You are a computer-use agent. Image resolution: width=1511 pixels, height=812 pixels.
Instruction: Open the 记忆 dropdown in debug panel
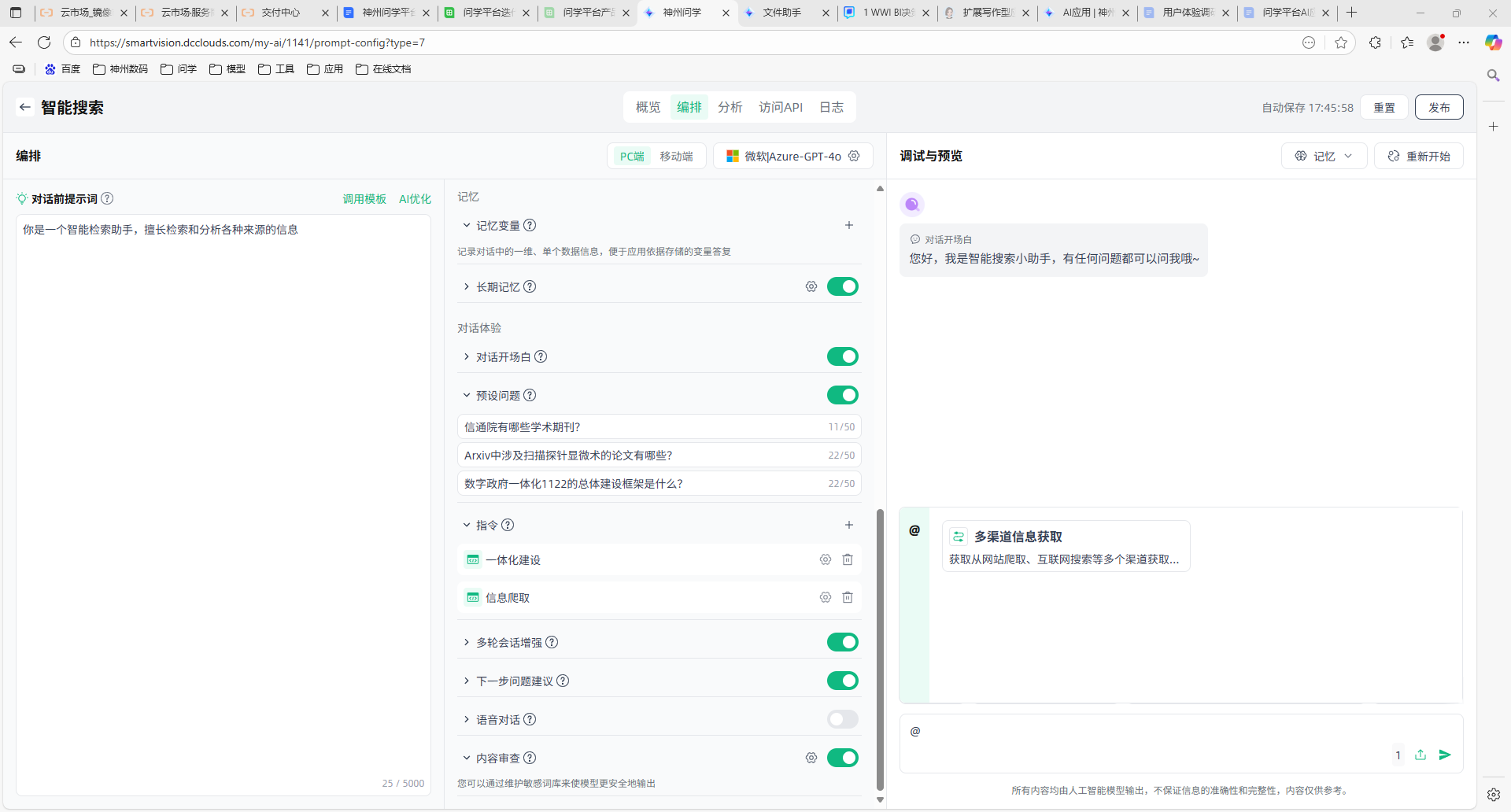pyautogui.click(x=1324, y=156)
